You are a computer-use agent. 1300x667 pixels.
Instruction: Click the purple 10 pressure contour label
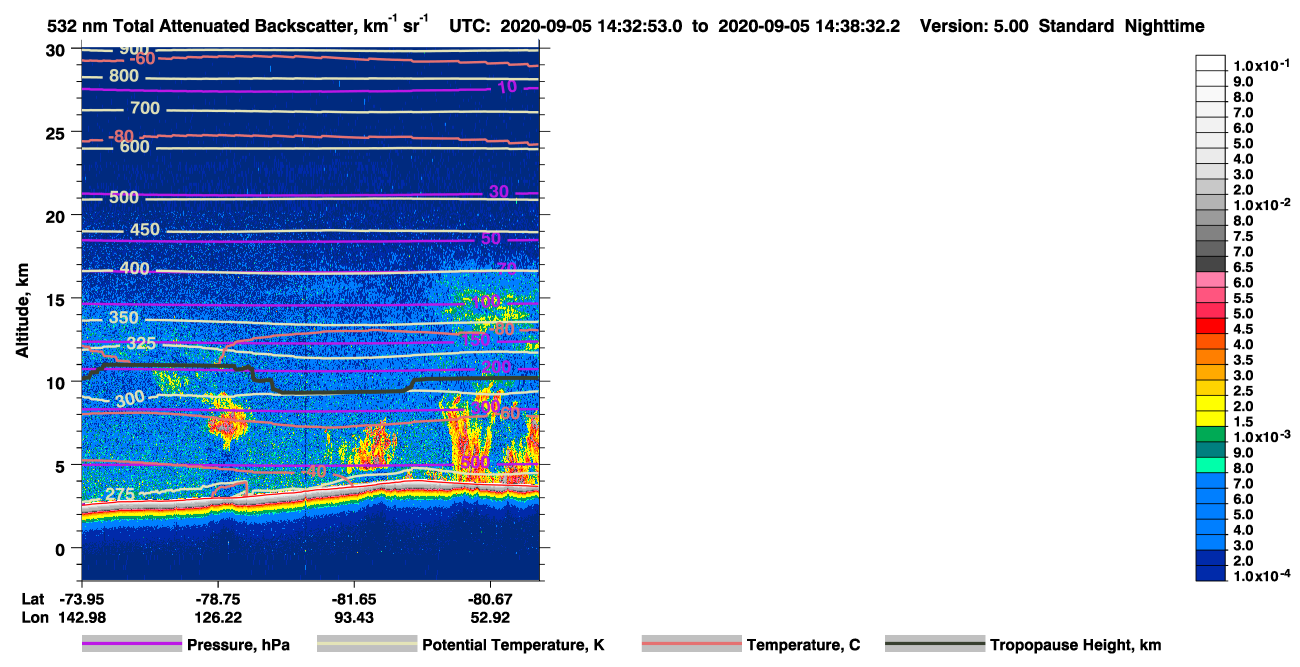pos(507,87)
